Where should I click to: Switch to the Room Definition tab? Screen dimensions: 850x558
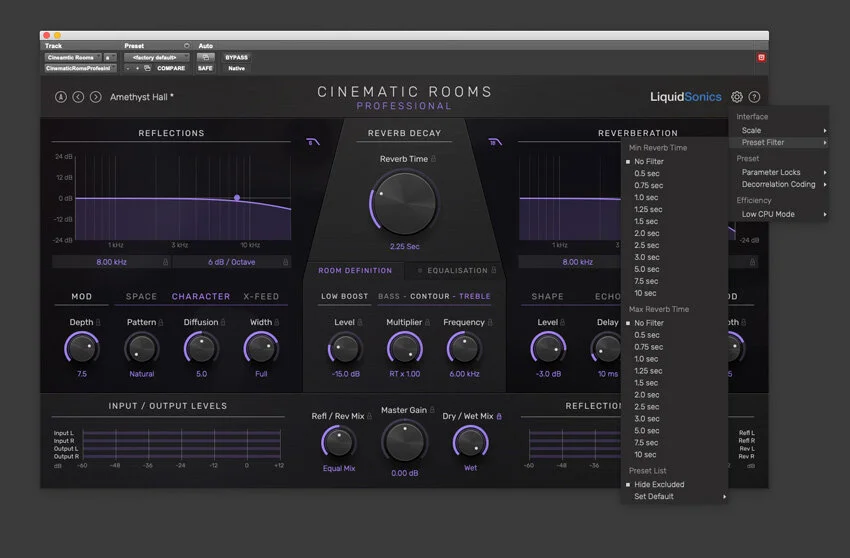355,270
